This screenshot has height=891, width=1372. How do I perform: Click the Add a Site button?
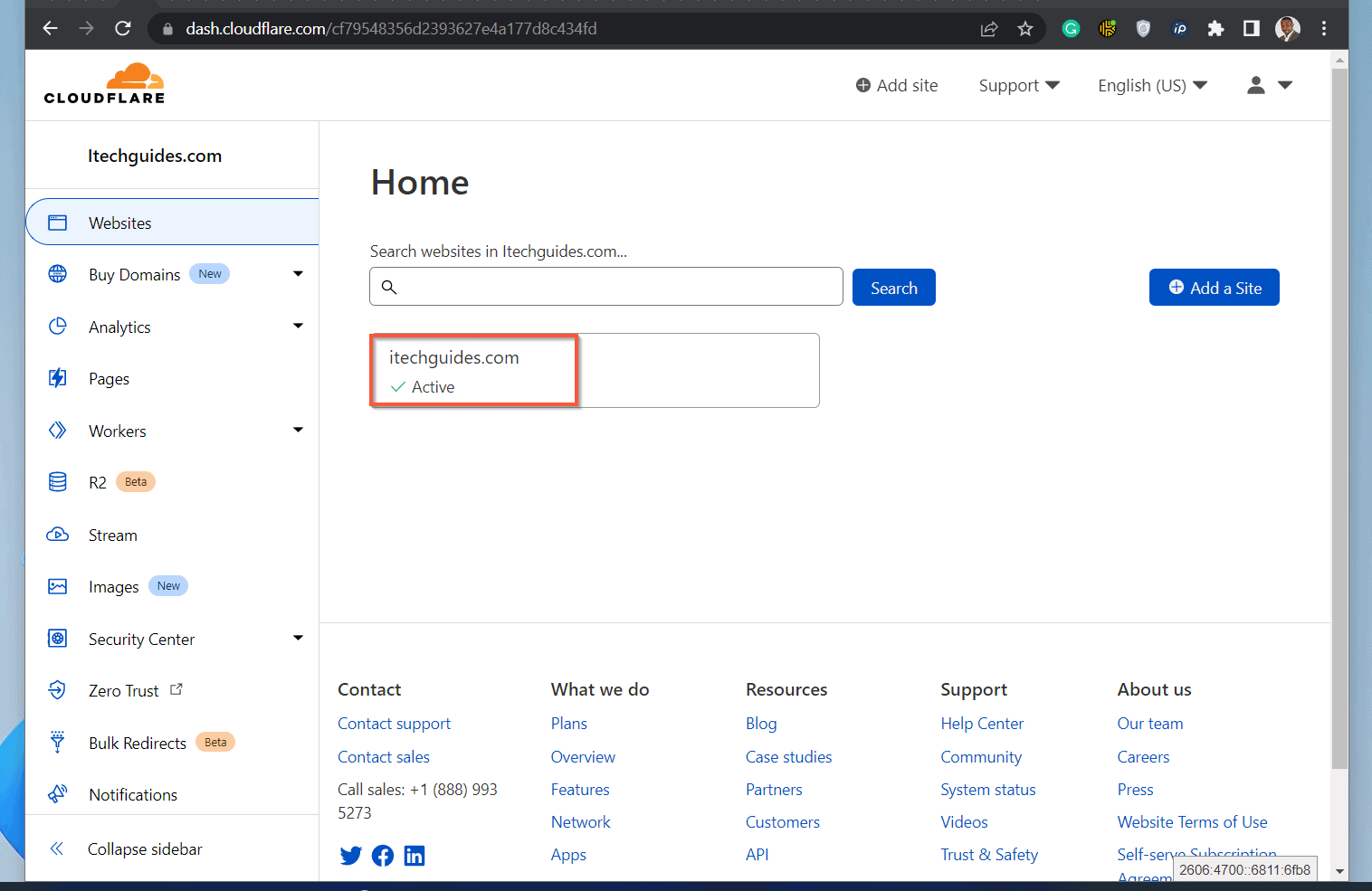click(x=1215, y=288)
